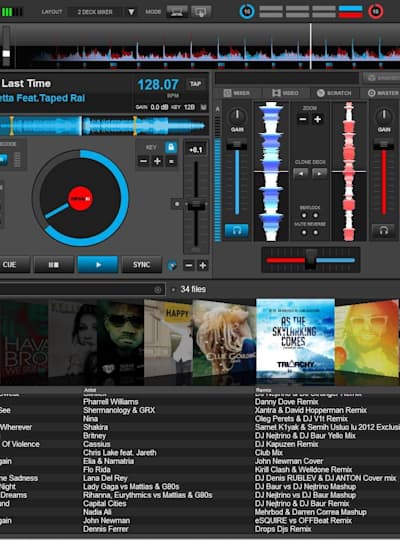
Task: Select the touchscreen mode icon
Action: [201, 12]
